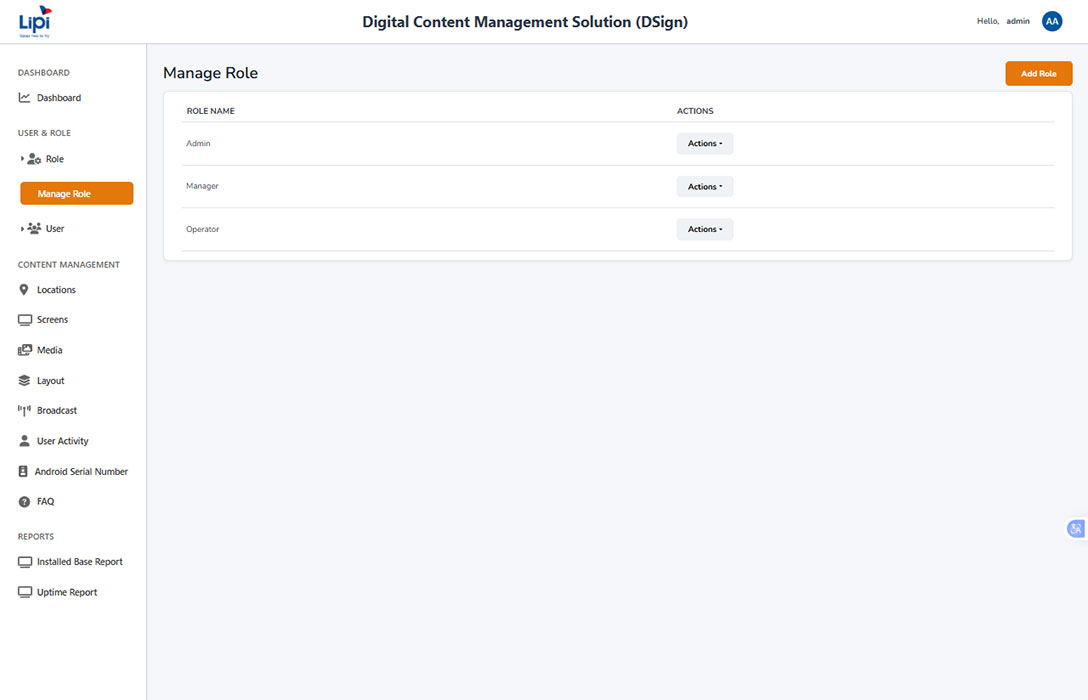Collapse the Role menu arrow
Screen dimensions: 1088x700
pyautogui.click(x=22, y=159)
